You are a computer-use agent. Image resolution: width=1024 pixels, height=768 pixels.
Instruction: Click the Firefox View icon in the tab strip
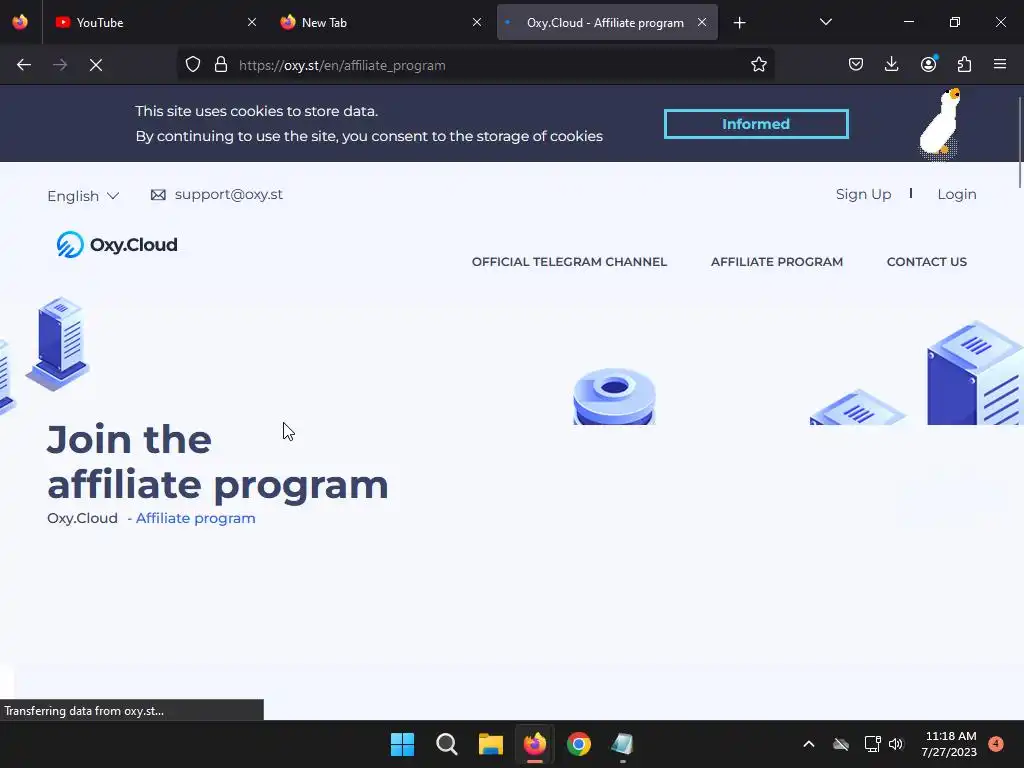tap(20, 22)
